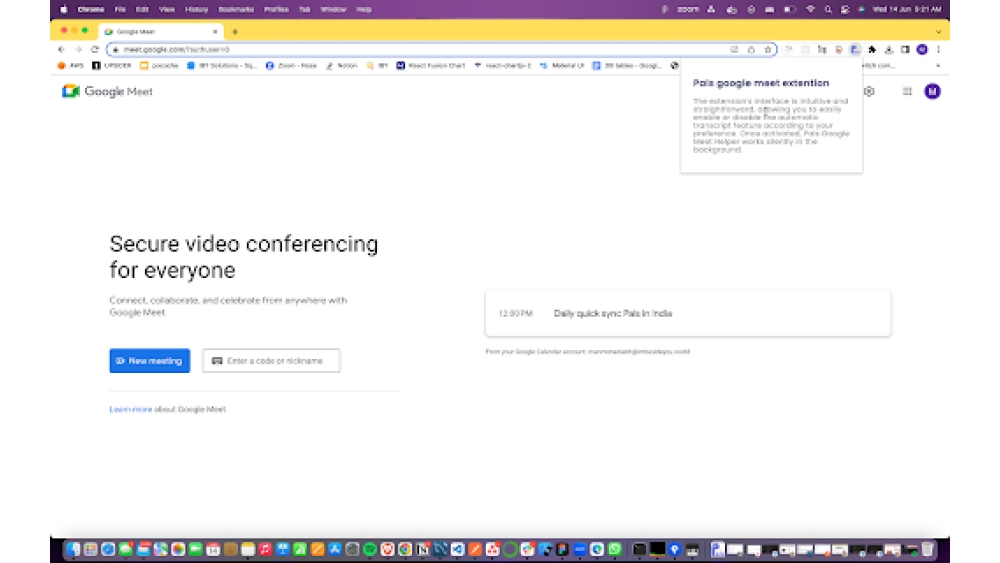Viewport: 1000px width, 563px height.
Task: Click the battery status icon
Action: (x=790, y=10)
